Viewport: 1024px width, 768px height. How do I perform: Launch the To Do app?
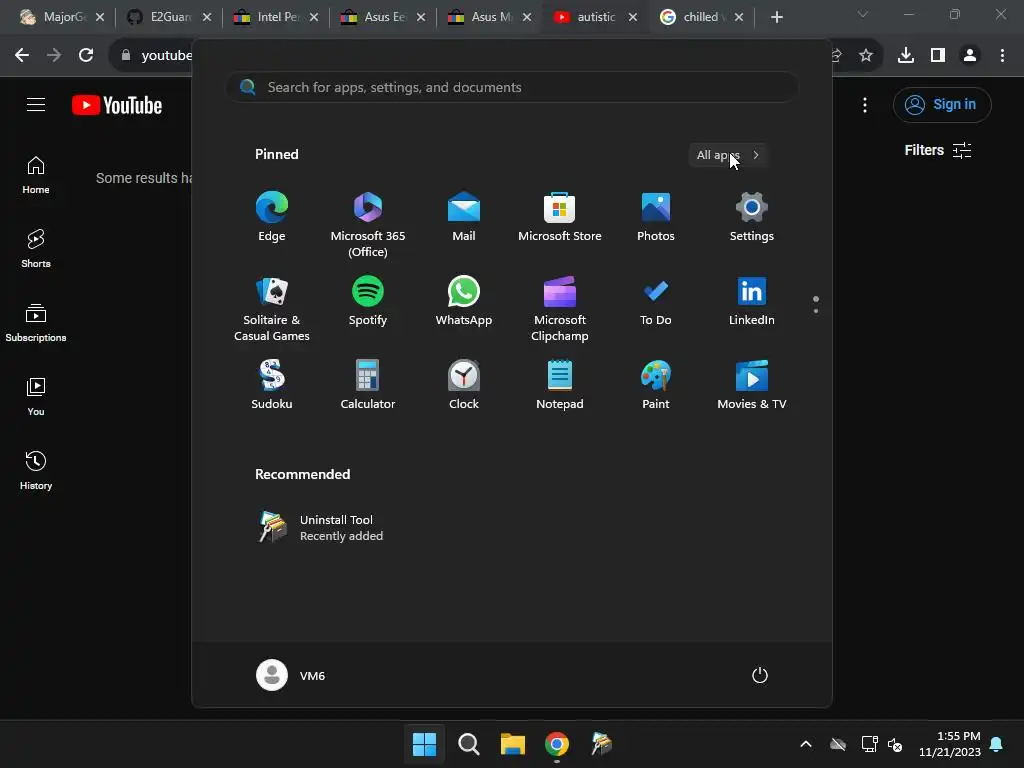[x=656, y=301]
